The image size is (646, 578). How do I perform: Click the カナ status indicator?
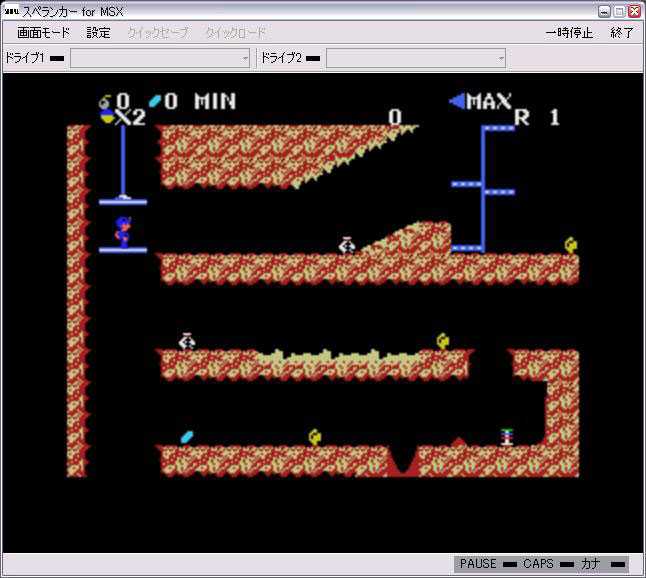tap(602, 564)
